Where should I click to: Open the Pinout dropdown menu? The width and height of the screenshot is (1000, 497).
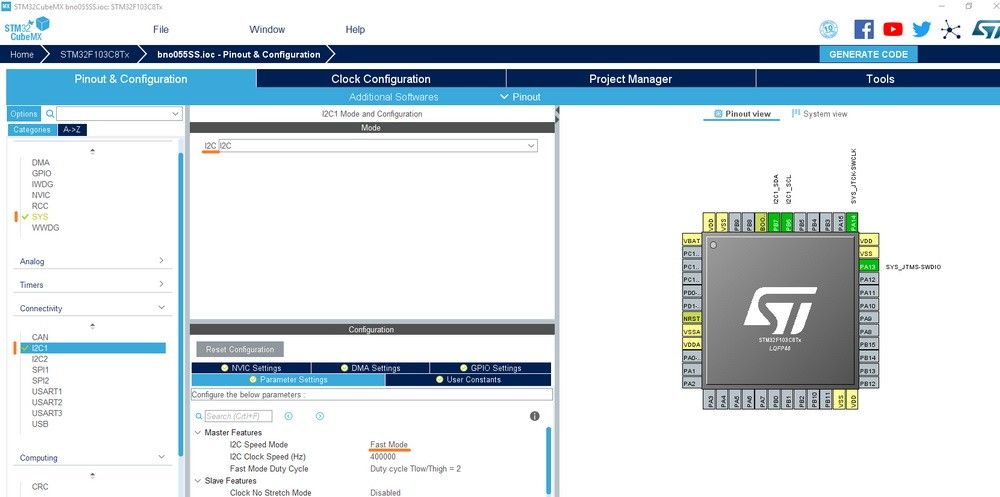[520, 97]
